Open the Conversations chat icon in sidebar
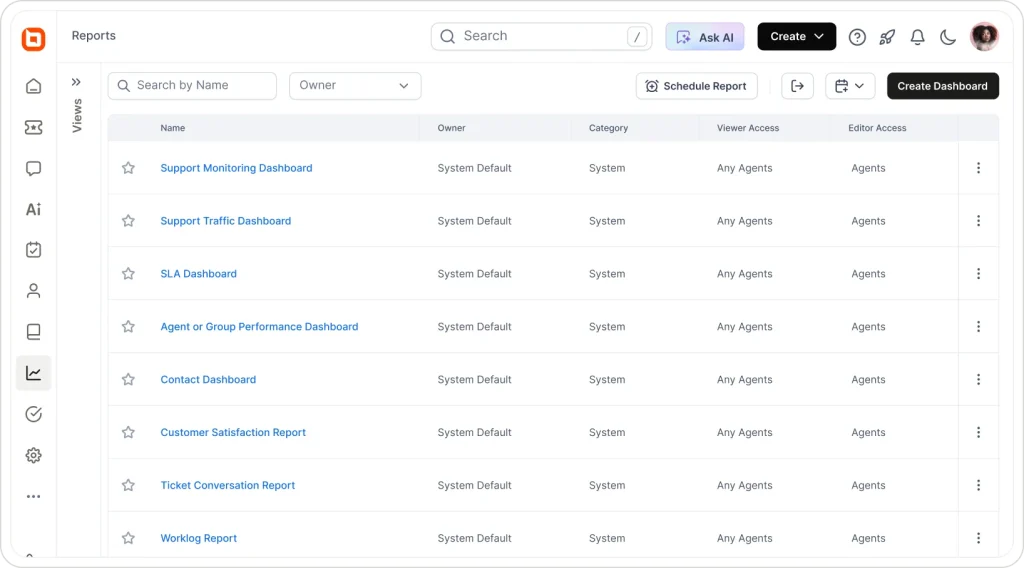This screenshot has height=568, width=1024. (33, 168)
